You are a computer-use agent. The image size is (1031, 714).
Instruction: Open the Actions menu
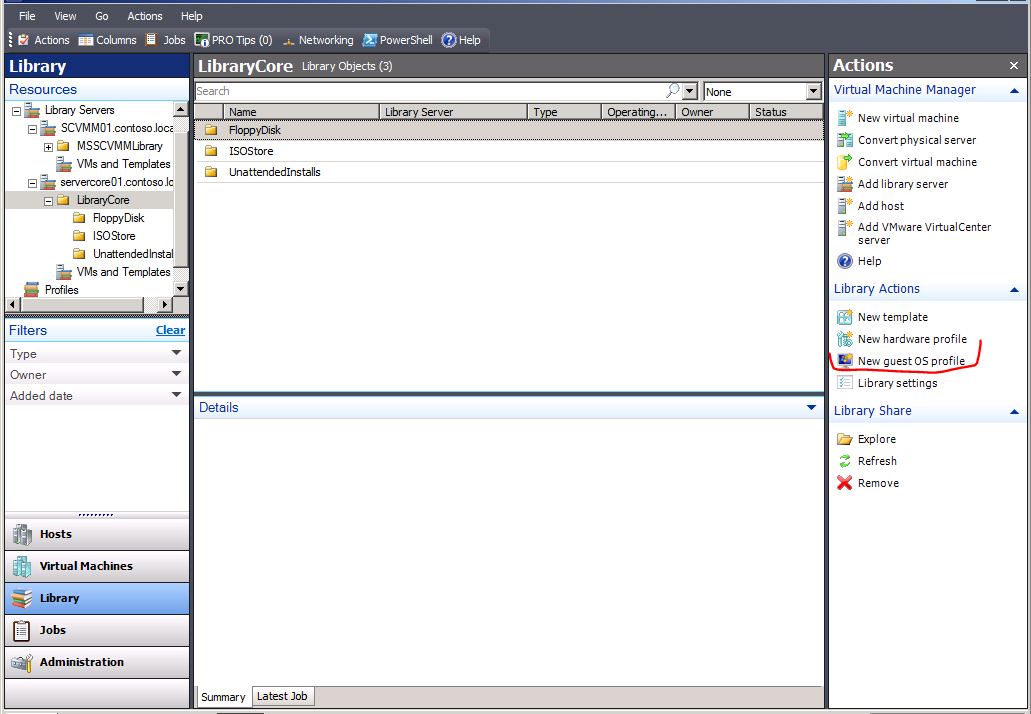click(145, 16)
